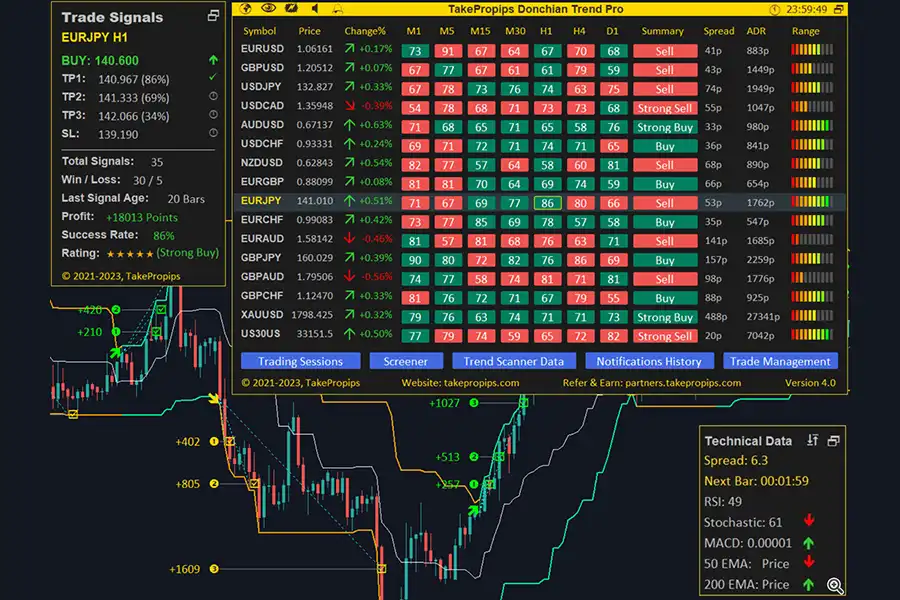This screenshot has width=900, height=600.
Task: Click the Range bar in the US30US row
Action: coord(812,335)
